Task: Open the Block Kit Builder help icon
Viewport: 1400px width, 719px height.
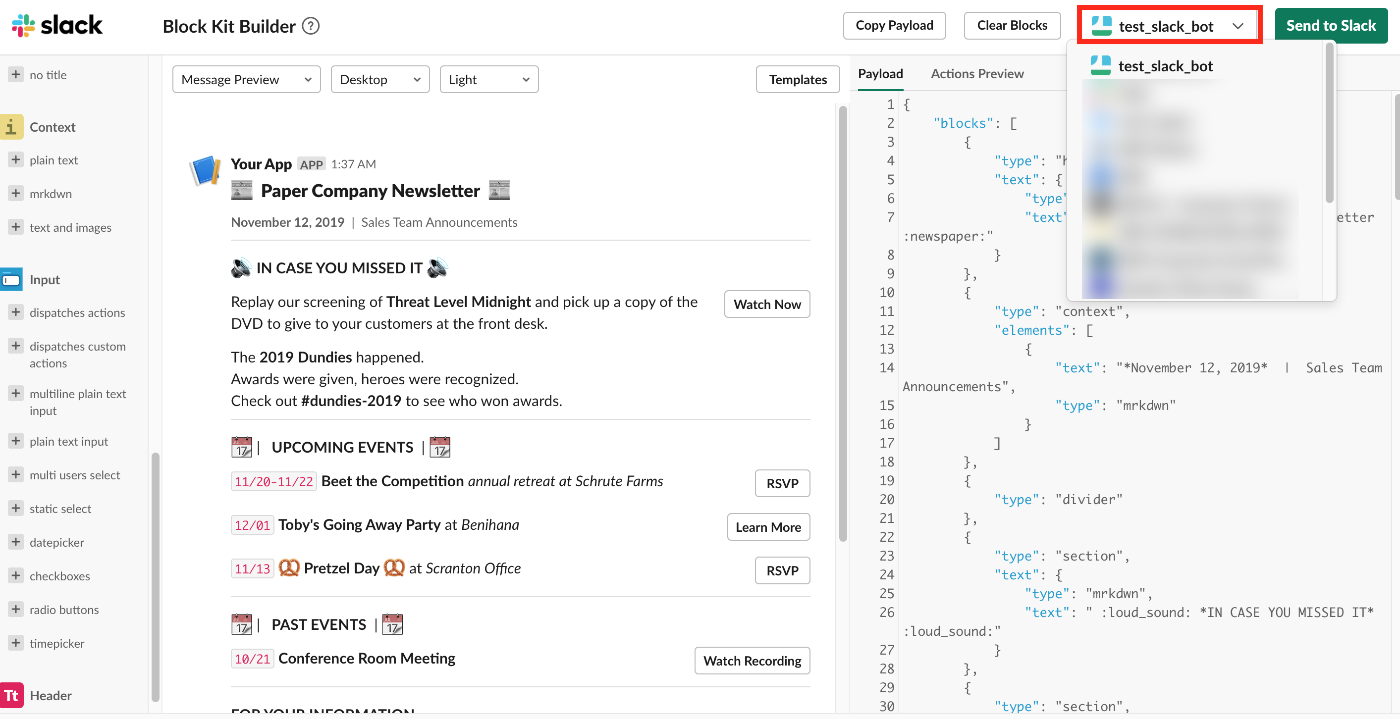Action: (x=311, y=26)
